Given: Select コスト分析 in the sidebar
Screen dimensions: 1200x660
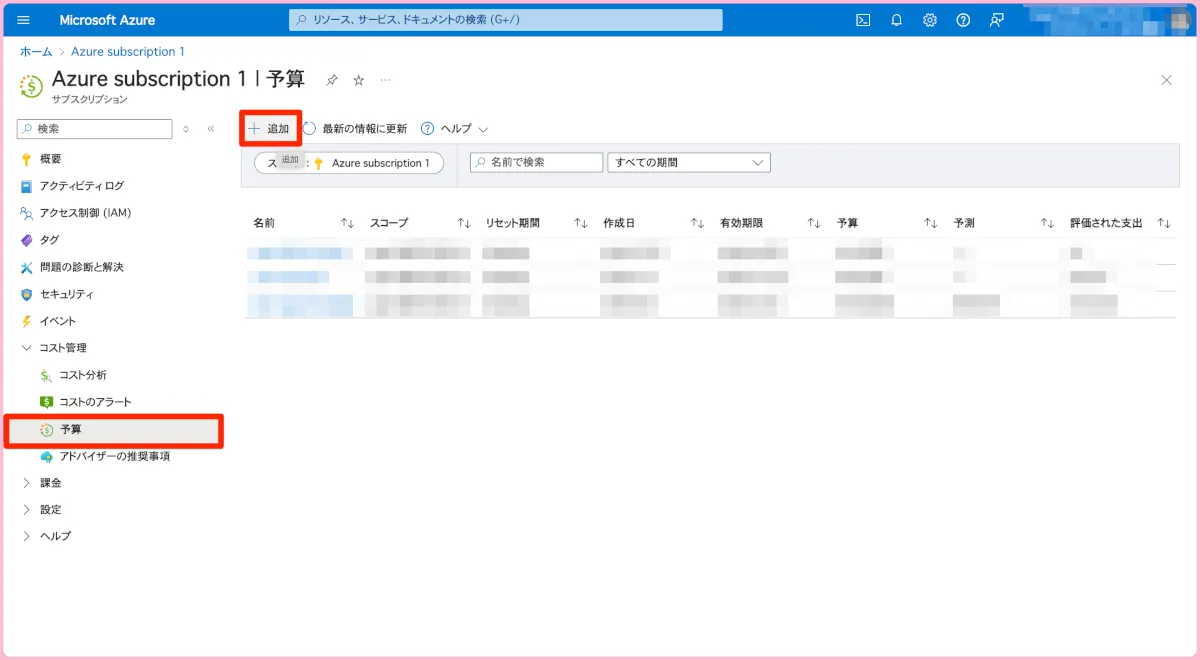Looking at the screenshot, I should click(x=82, y=375).
